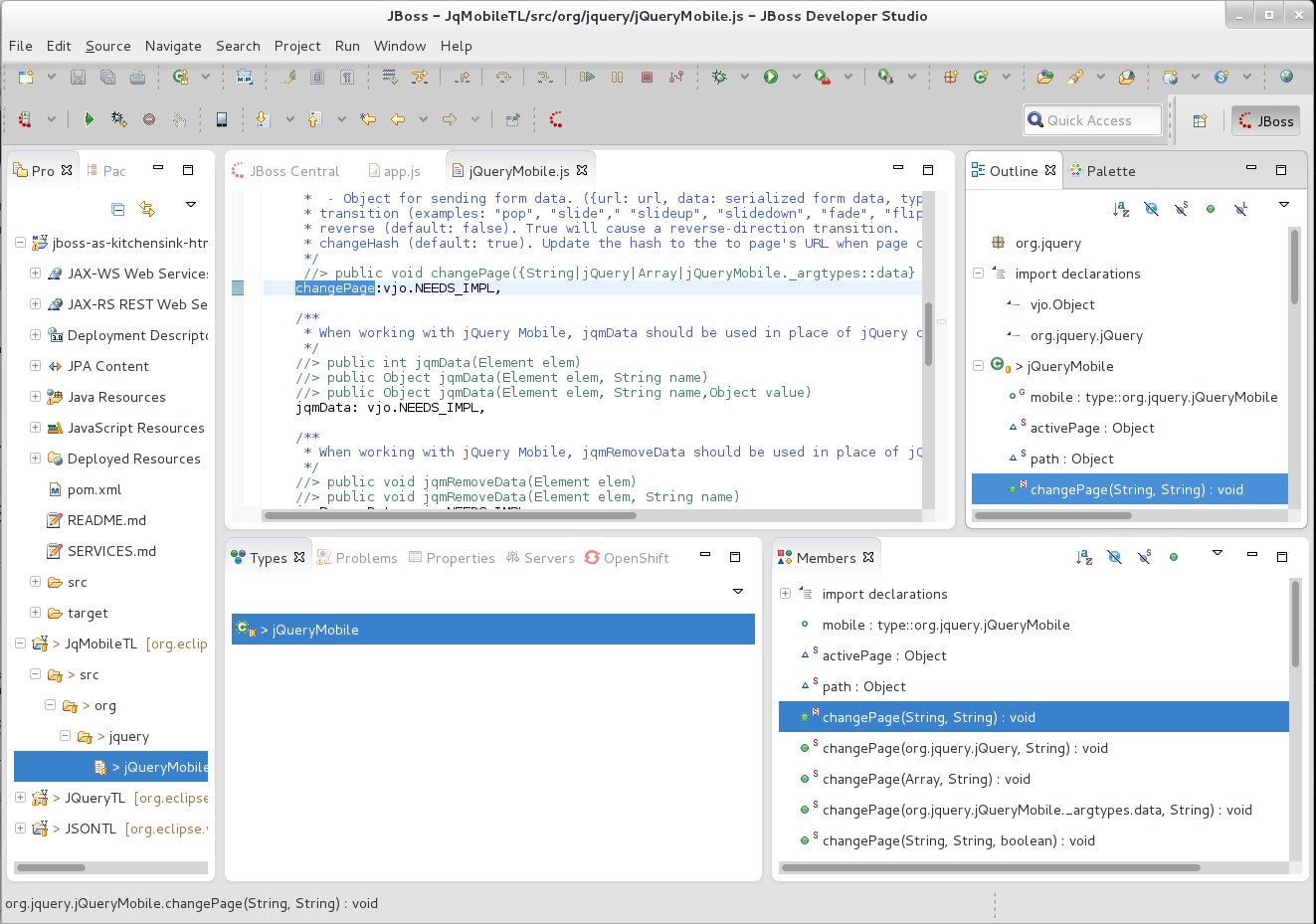
Task: Expand JAX-WS Web Services tree node
Action: coord(35,273)
